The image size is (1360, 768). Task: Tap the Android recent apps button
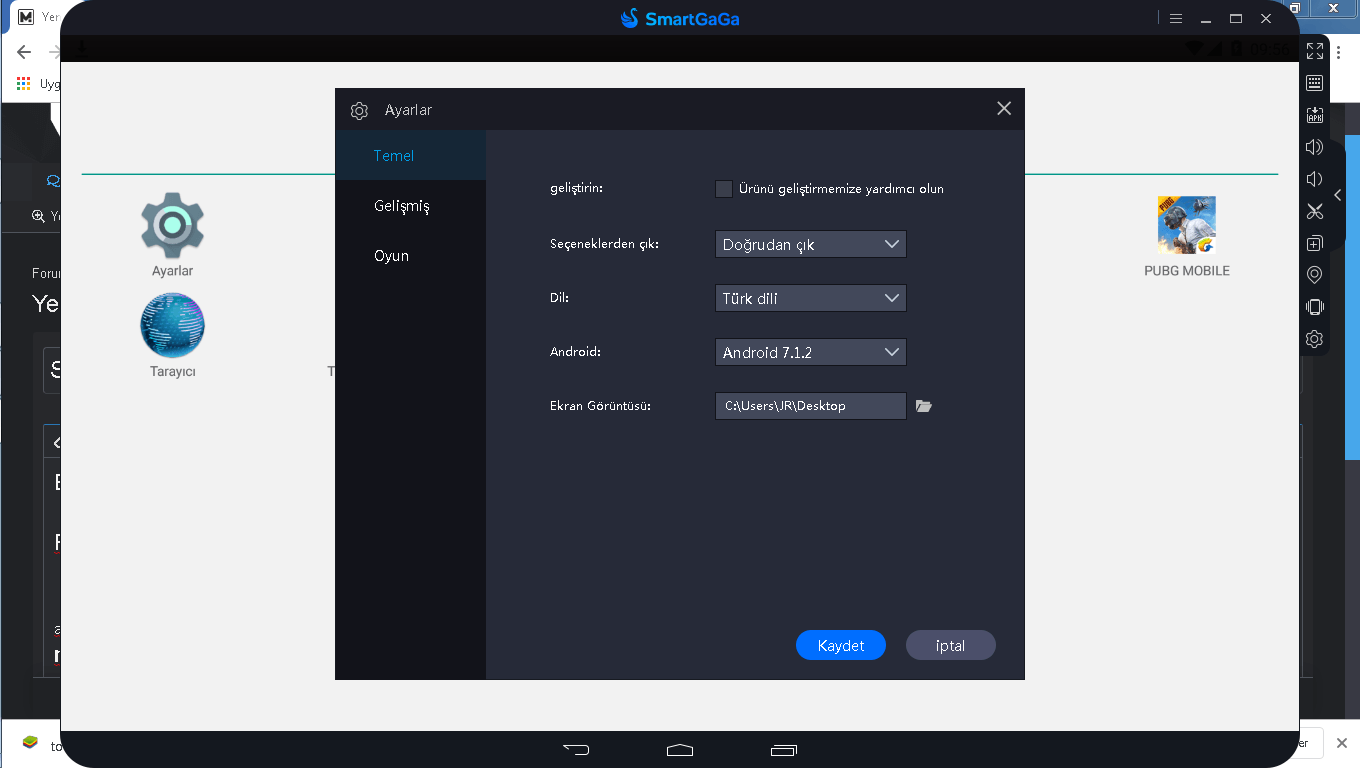point(784,748)
